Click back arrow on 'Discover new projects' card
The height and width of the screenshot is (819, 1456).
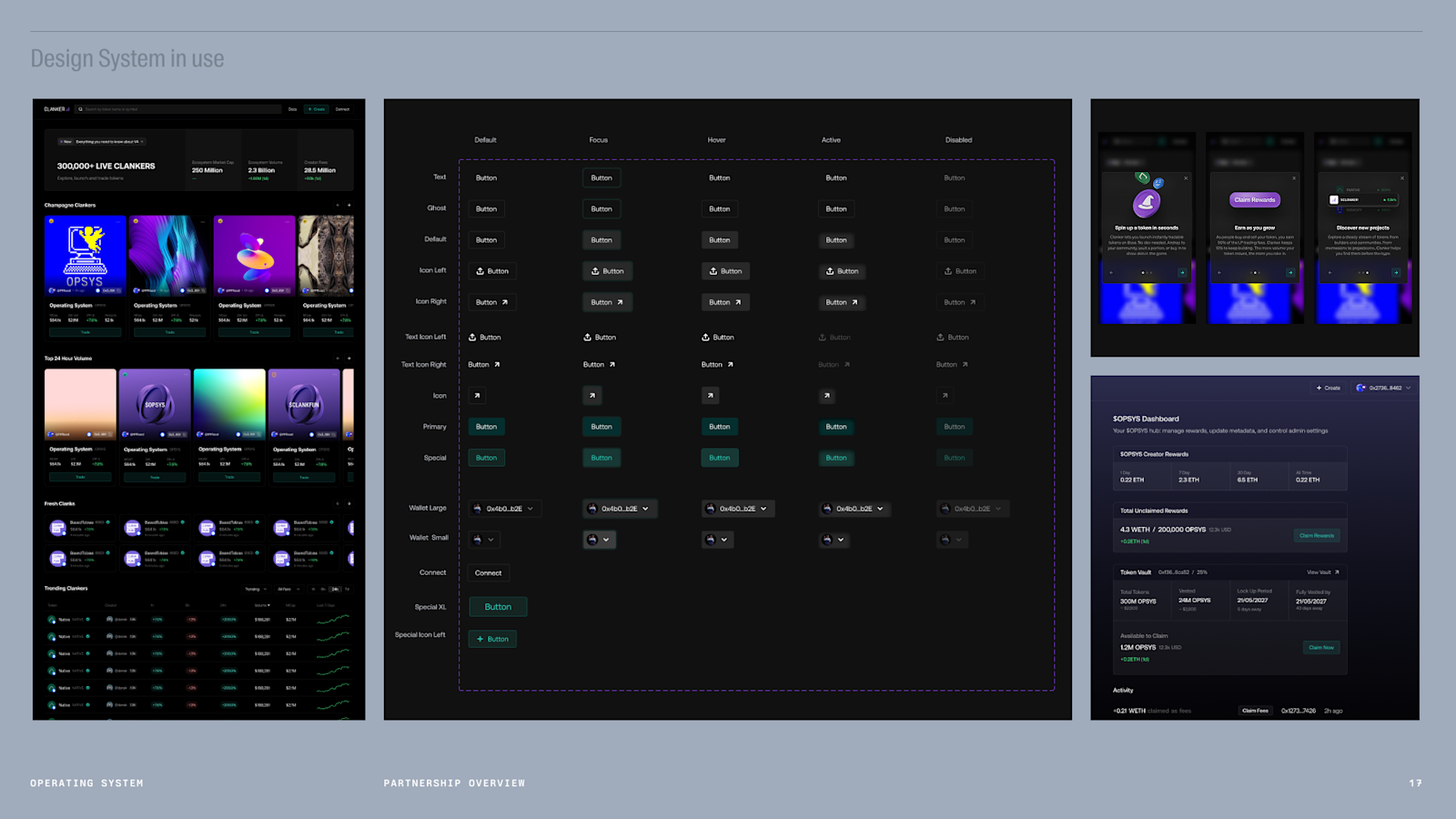tap(1330, 272)
